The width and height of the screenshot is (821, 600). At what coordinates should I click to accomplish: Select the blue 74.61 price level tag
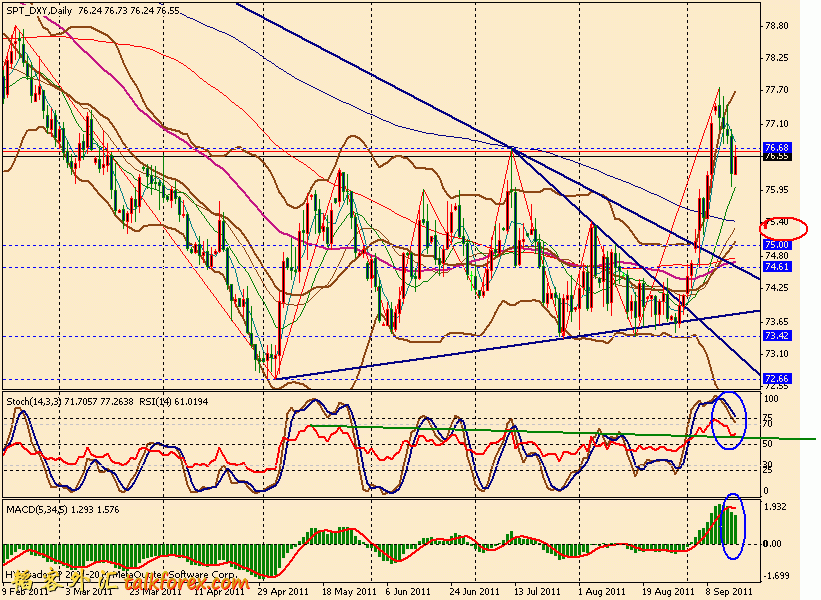point(777,267)
